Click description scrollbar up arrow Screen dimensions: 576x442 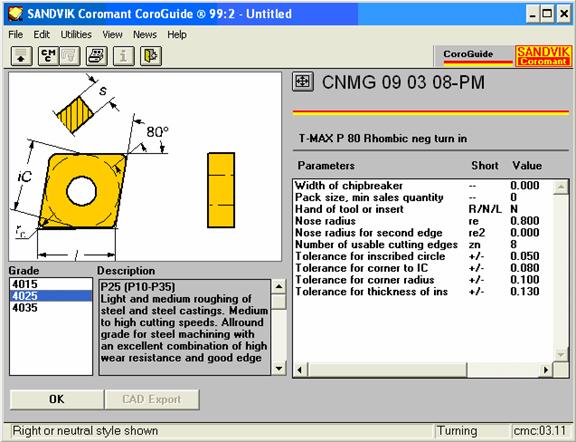(279, 287)
